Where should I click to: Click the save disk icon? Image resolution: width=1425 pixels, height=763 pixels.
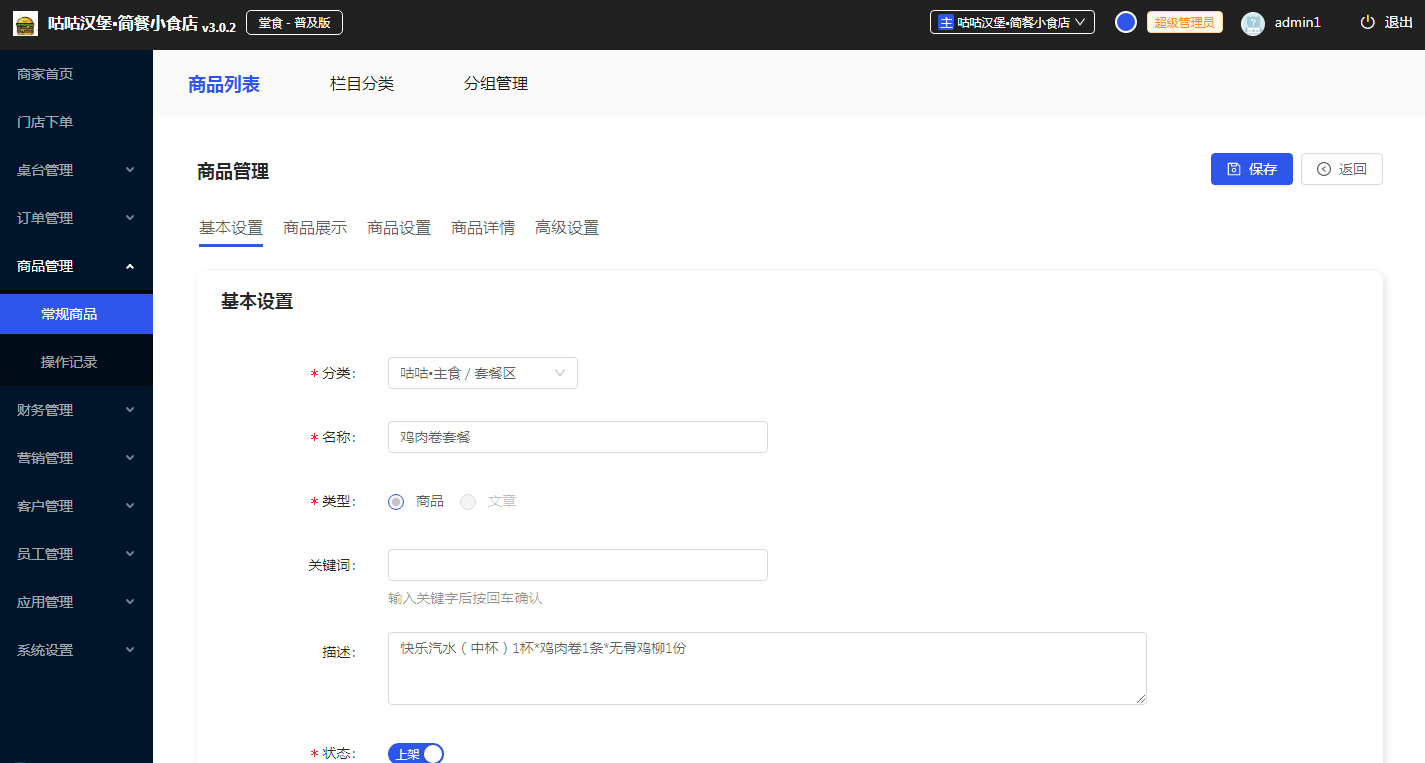point(1234,169)
